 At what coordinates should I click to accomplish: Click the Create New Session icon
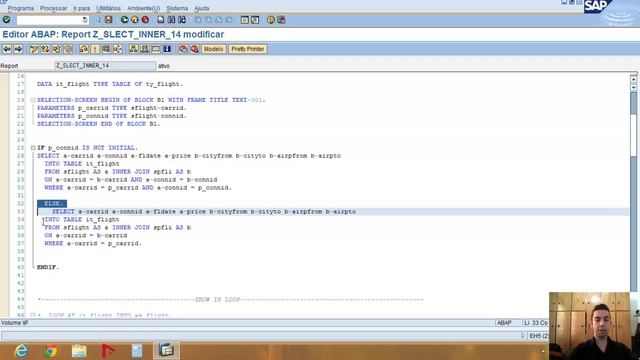click(x=244, y=20)
